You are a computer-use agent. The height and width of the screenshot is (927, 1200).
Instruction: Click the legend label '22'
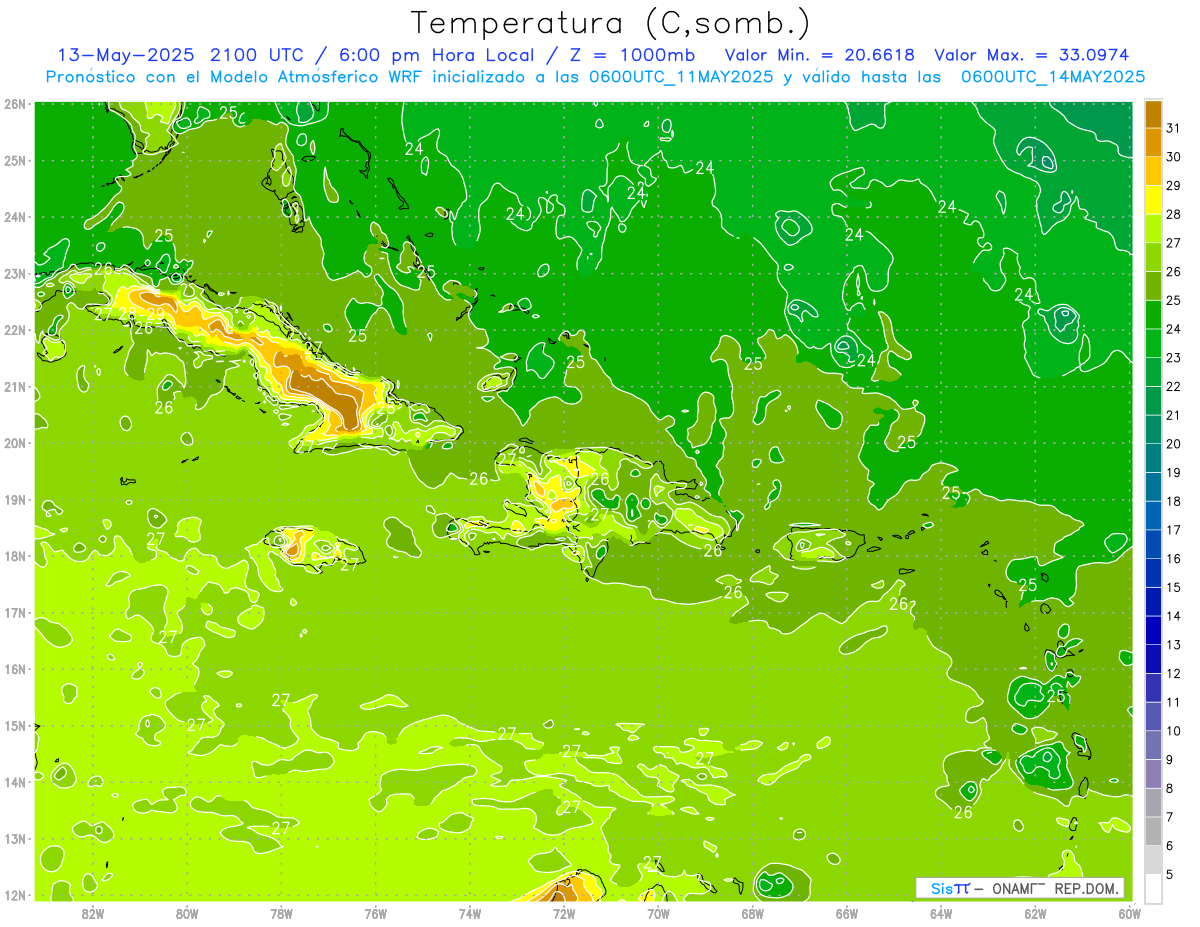[1173, 386]
